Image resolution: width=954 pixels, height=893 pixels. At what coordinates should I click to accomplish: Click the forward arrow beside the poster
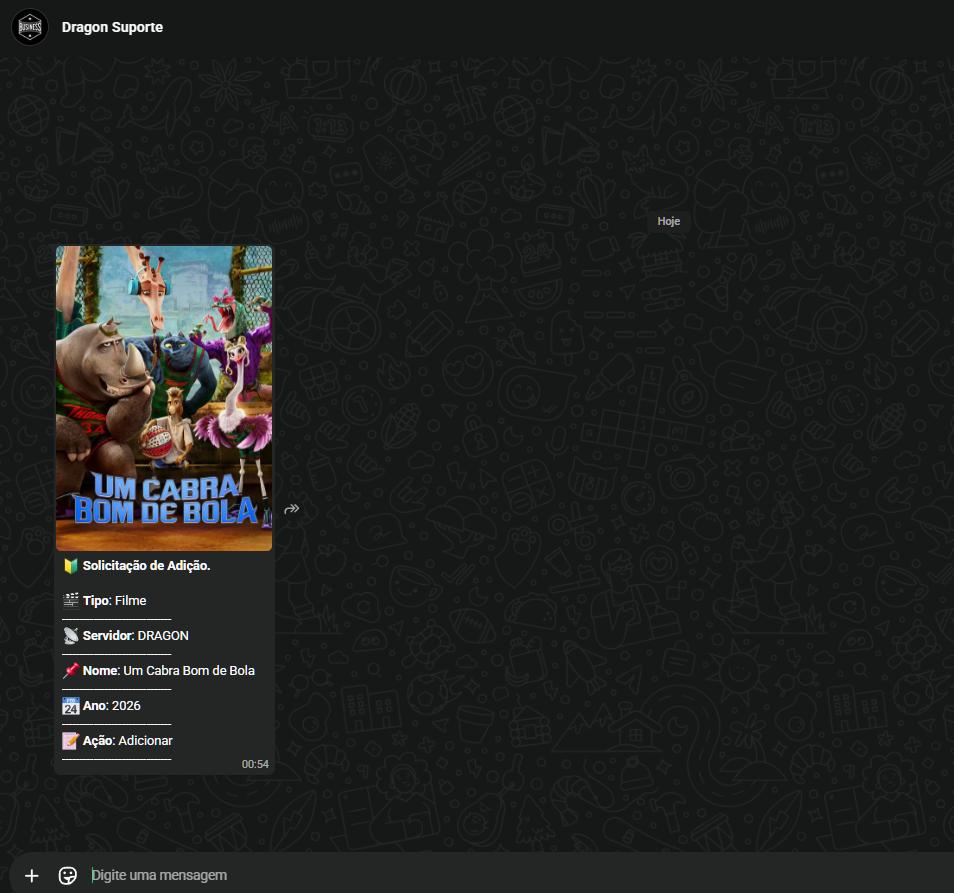point(292,509)
